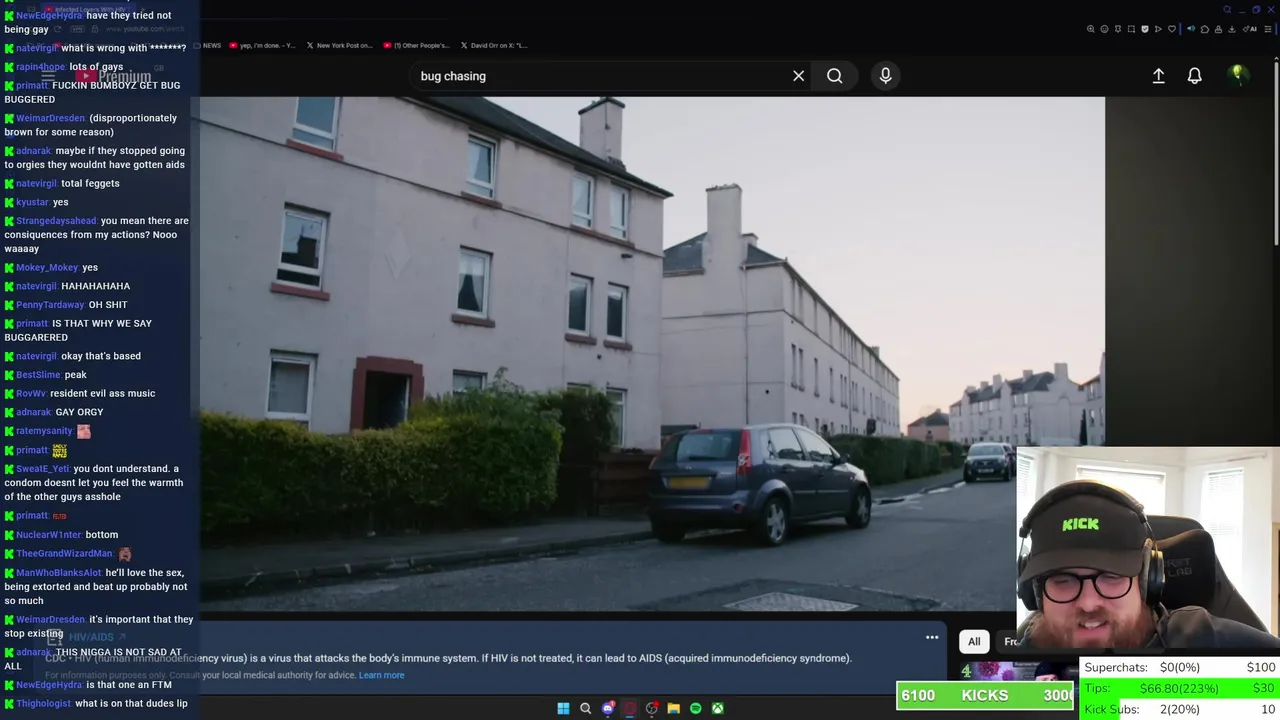Open the browser AI assistant icon
Viewport: 1280px width, 720px height.
[x=1250, y=29]
